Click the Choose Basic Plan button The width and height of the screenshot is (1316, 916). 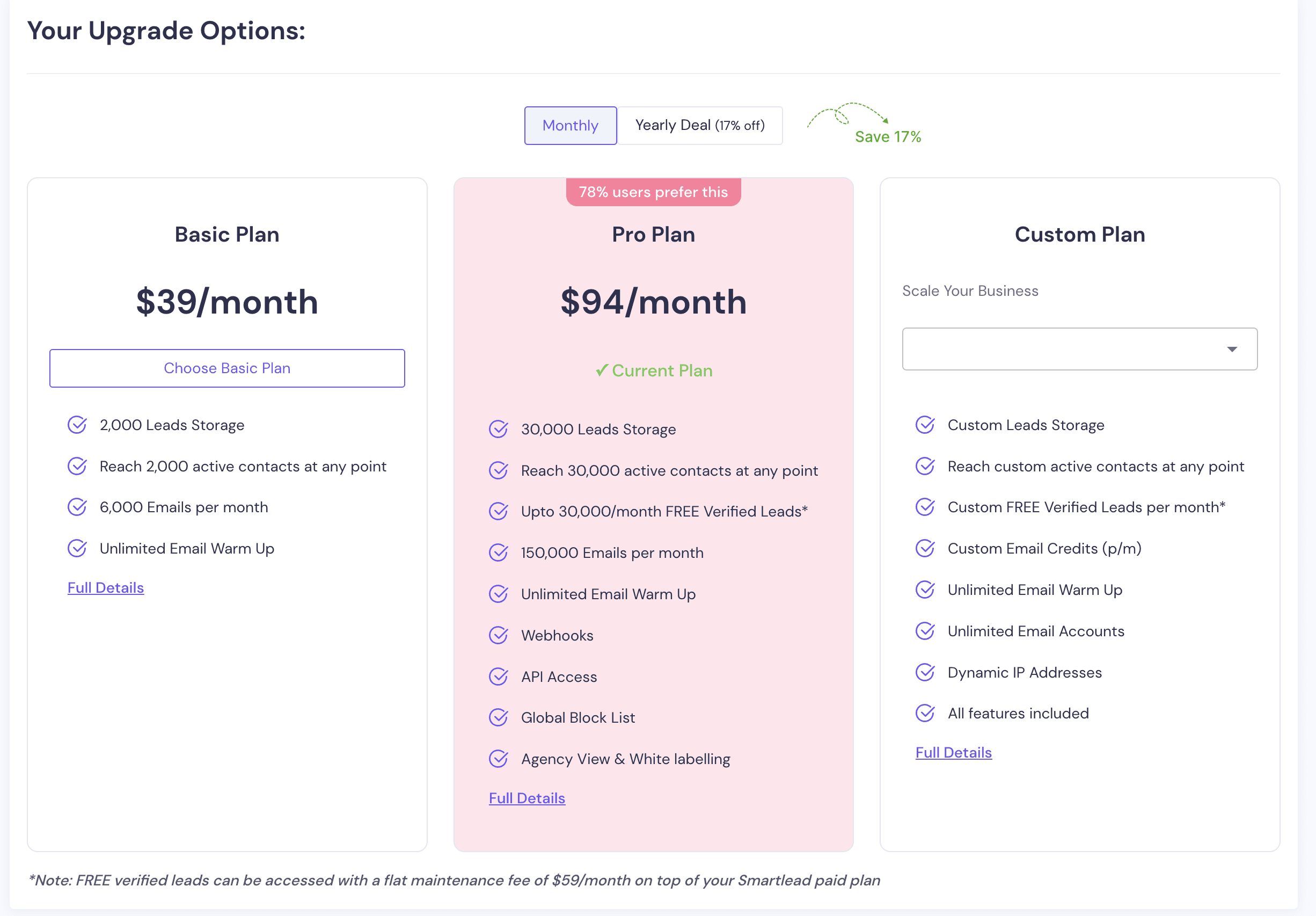coord(227,368)
